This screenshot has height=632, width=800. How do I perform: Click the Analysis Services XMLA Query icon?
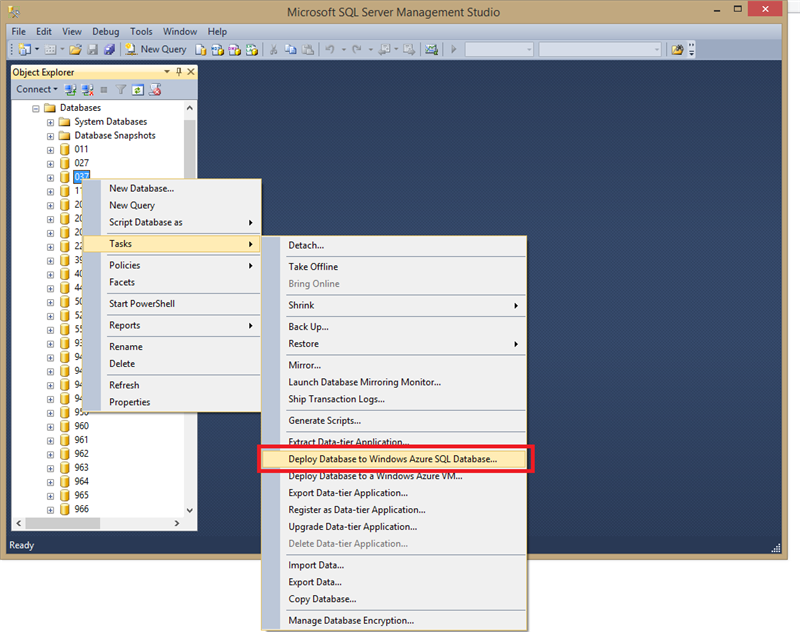coord(252,49)
